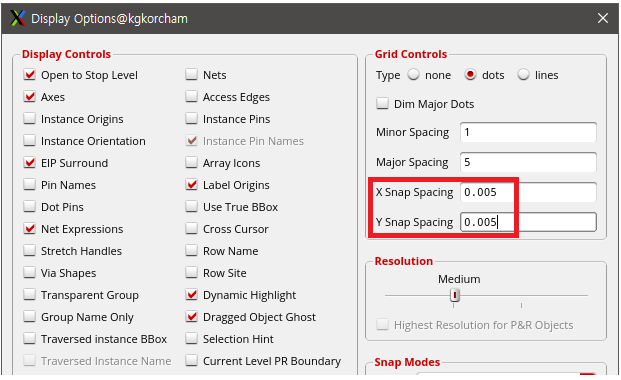Screen dimensions: 621x380
Task: Click the Major Spacing field
Action: (528, 162)
